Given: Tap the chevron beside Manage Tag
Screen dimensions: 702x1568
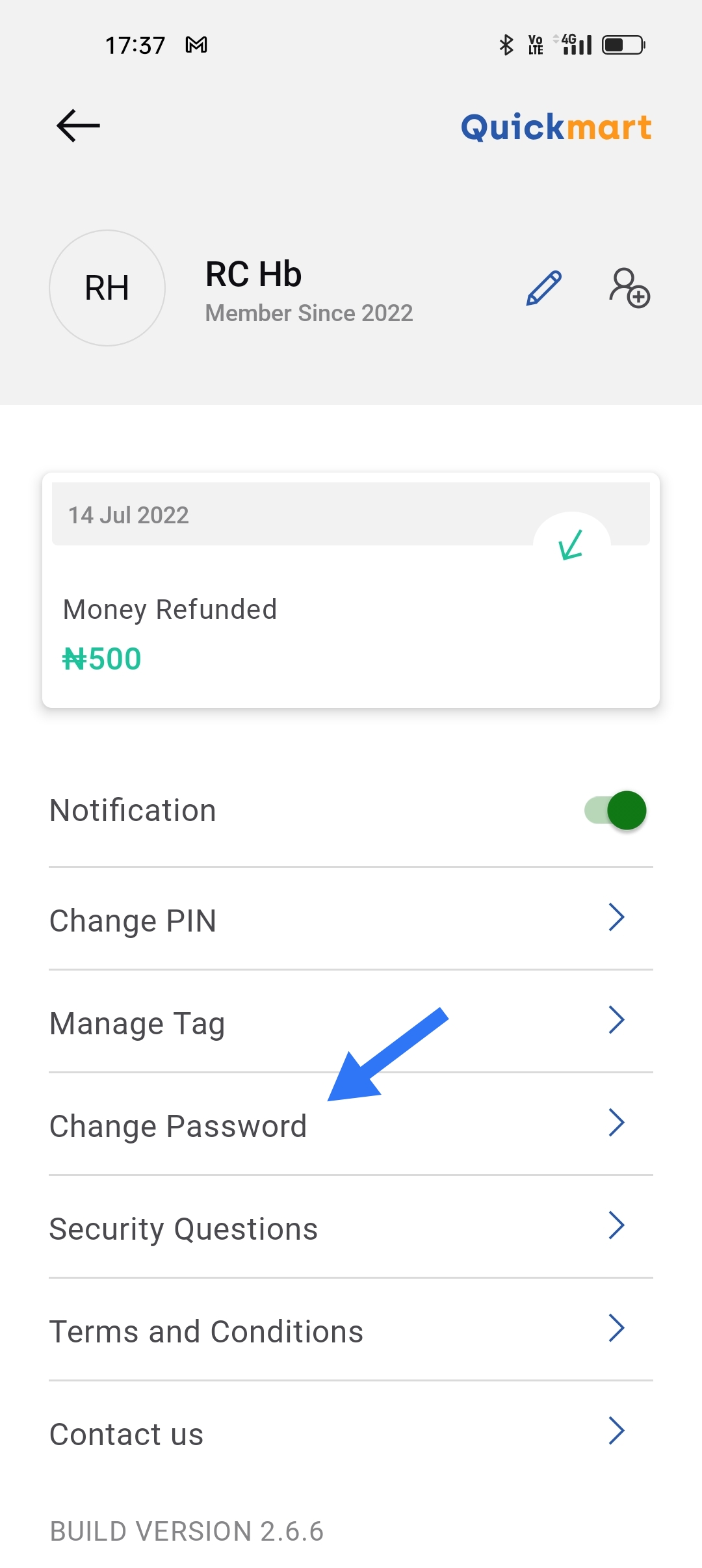Looking at the screenshot, I should click(616, 1020).
